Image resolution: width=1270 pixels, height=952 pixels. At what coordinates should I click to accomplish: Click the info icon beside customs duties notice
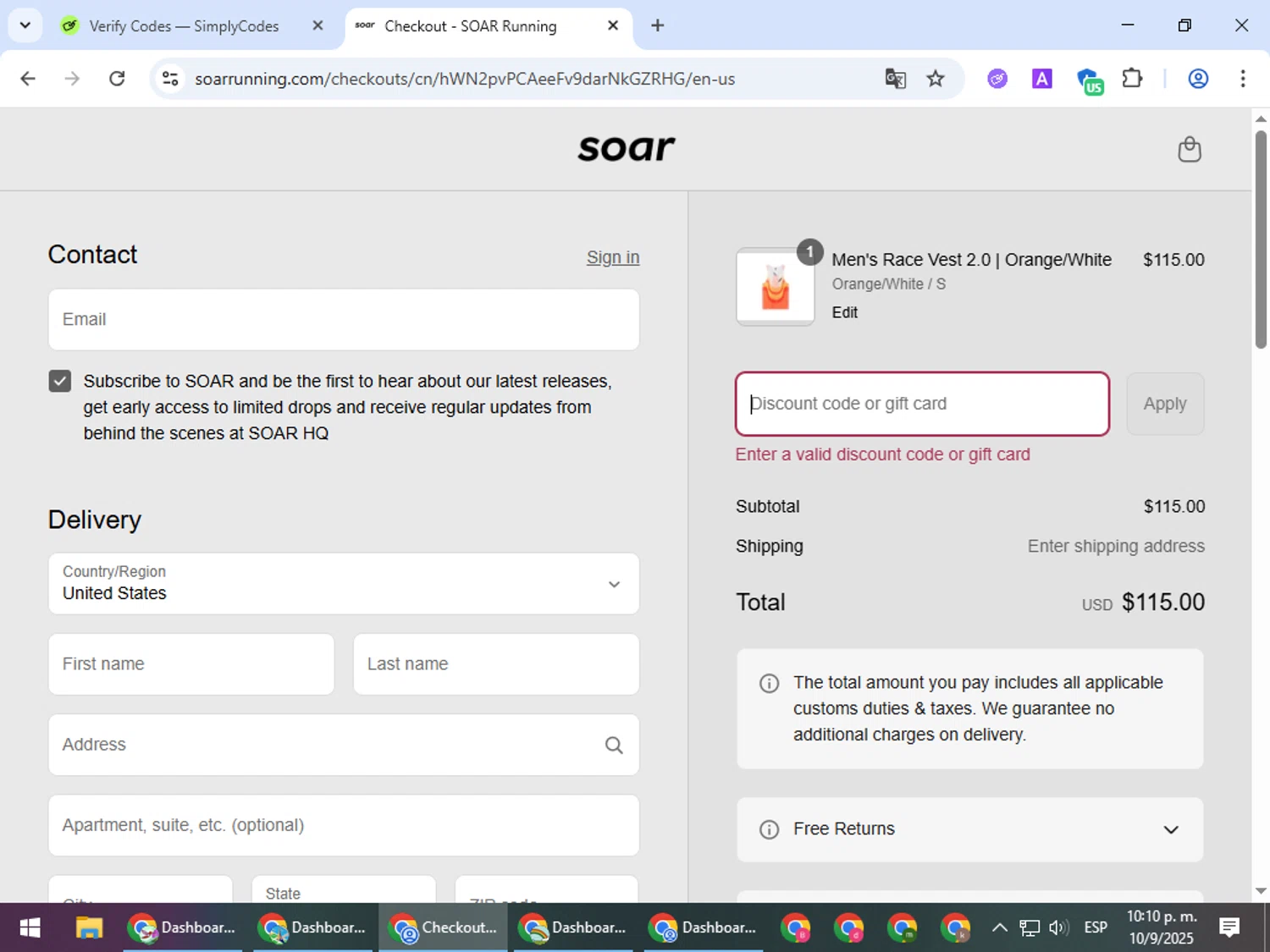pos(769,683)
